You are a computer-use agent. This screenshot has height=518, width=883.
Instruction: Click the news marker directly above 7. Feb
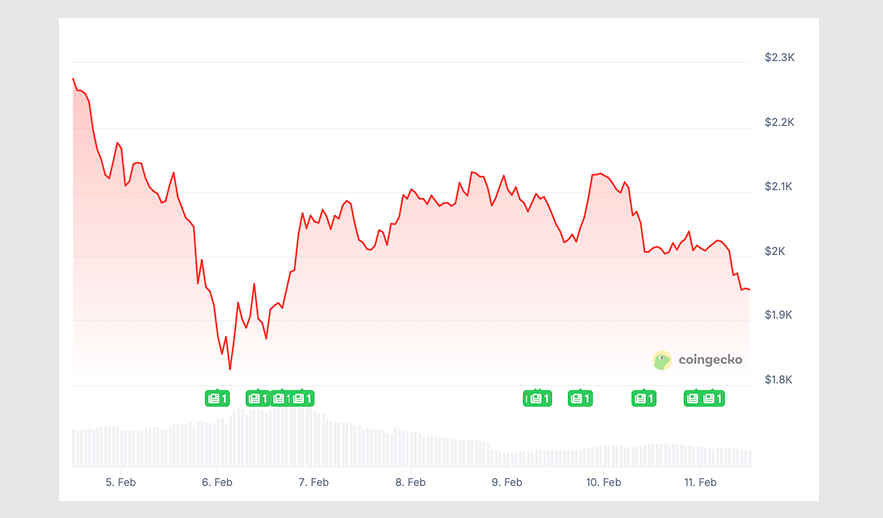[303, 398]
